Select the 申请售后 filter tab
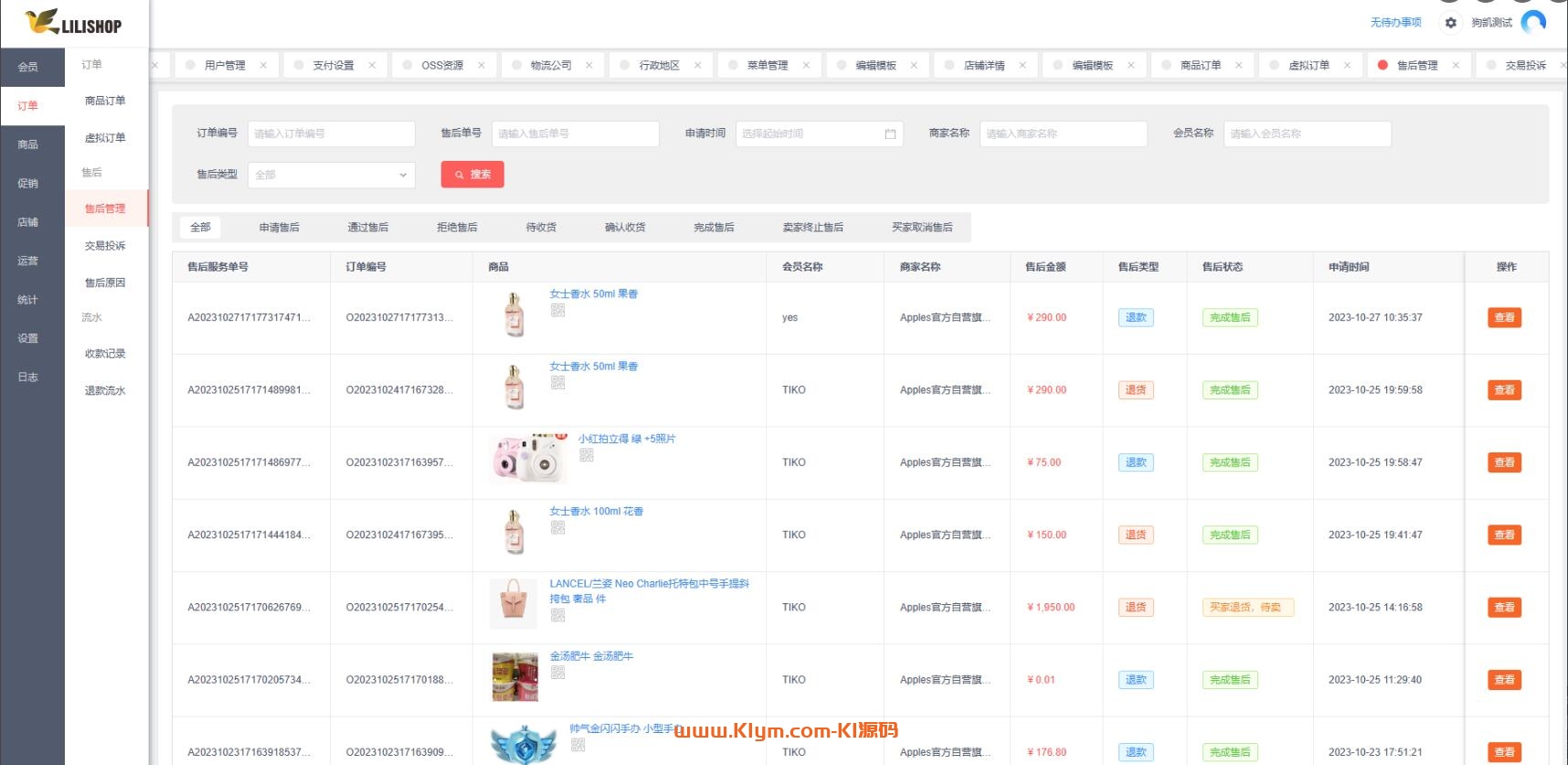This screenshot has height=765, width=1568. click(279, 228)
